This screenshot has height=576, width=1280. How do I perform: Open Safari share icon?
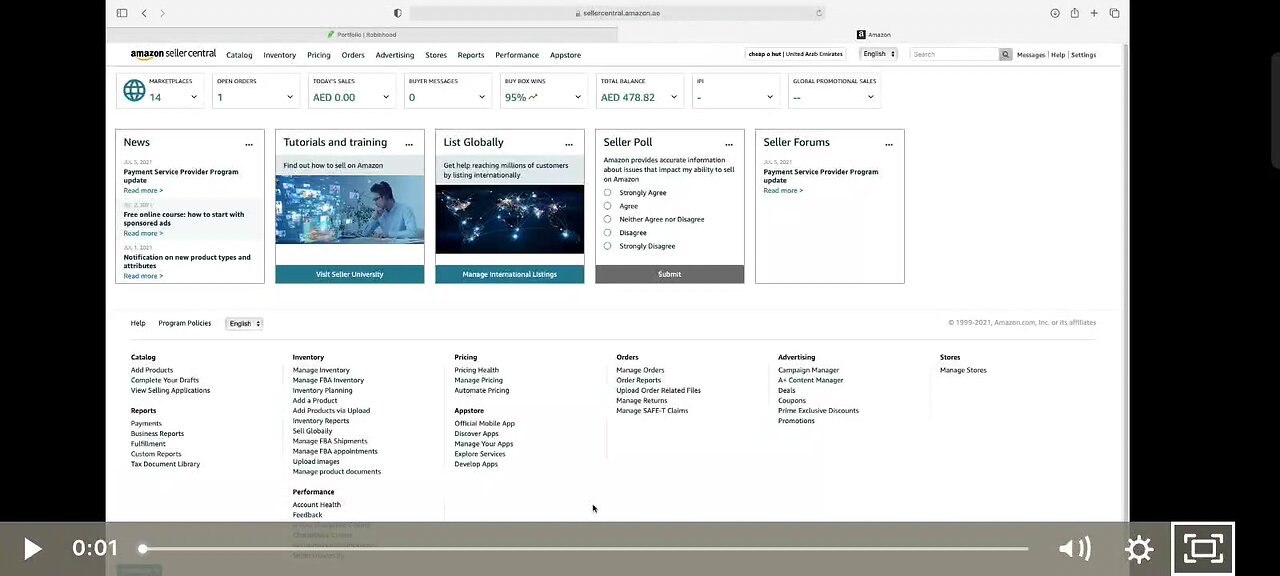[x=1075, y=13]
